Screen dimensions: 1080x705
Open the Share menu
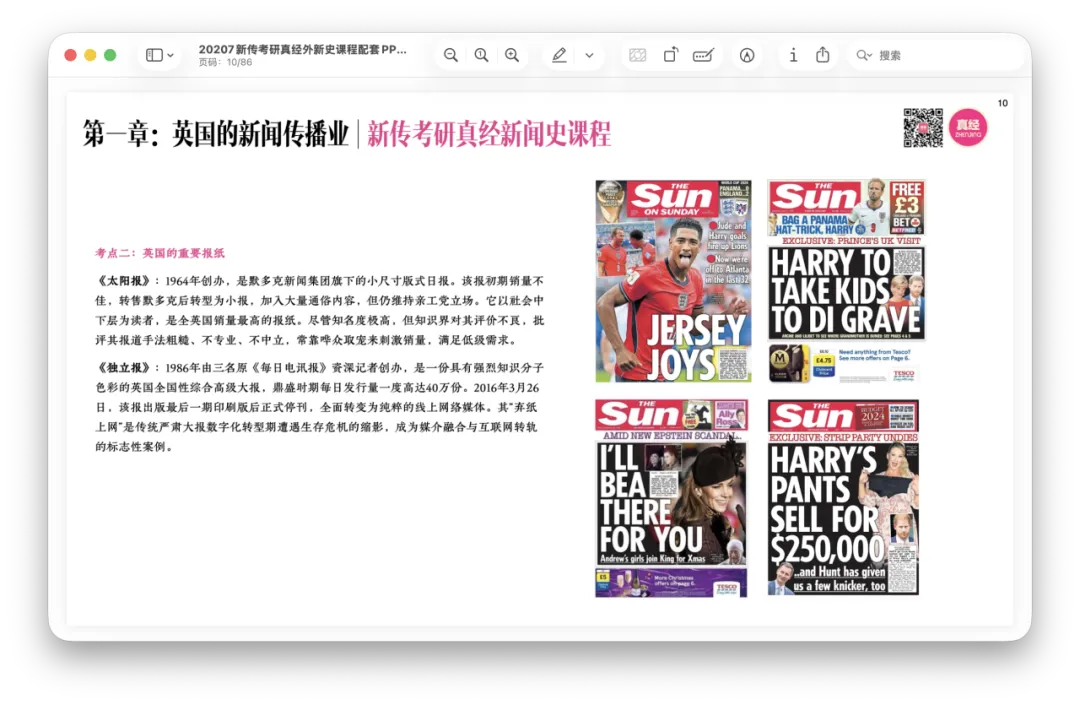pyautogui.click(x=822, y=55)
